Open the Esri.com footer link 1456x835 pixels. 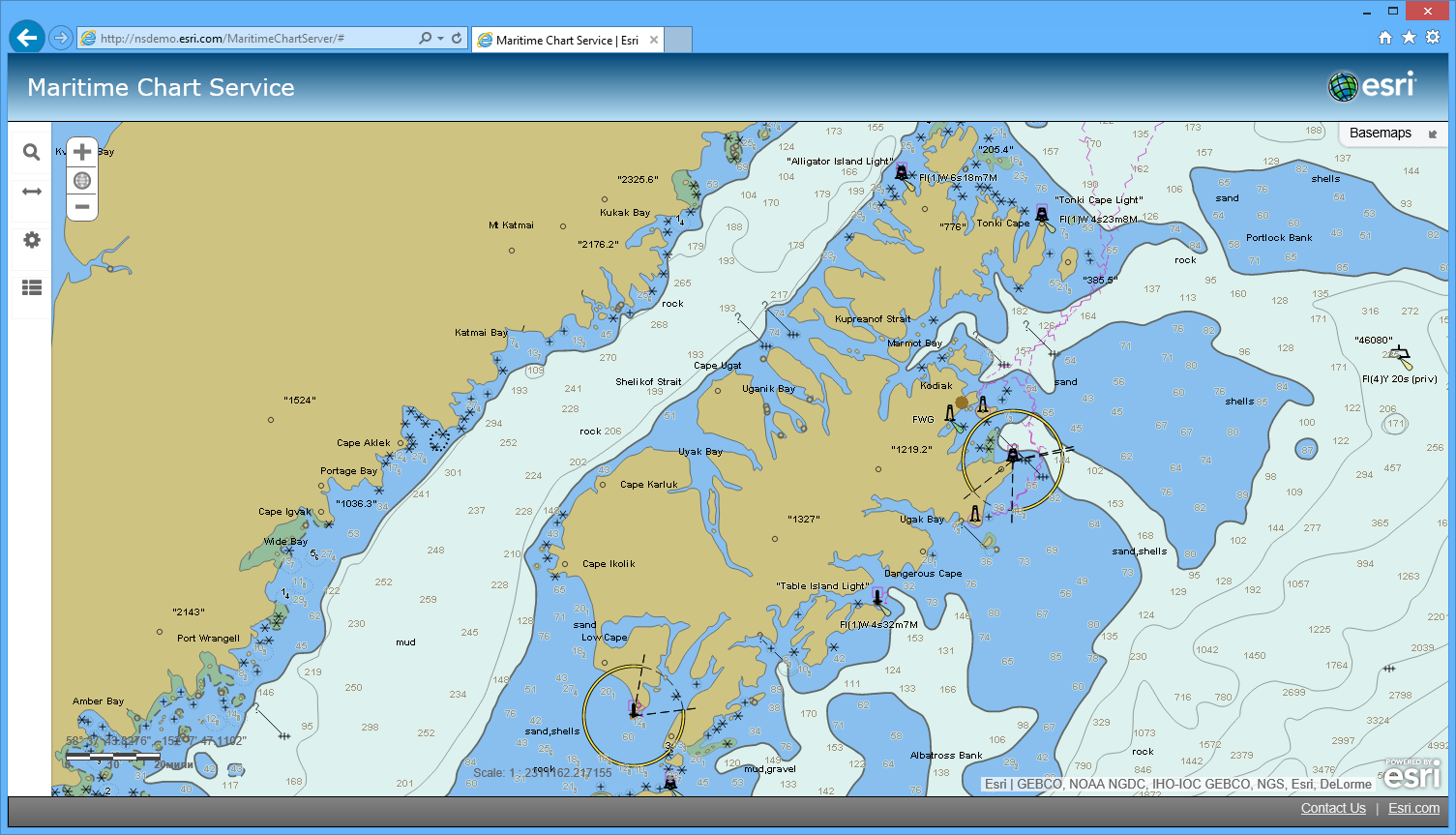1413,808
